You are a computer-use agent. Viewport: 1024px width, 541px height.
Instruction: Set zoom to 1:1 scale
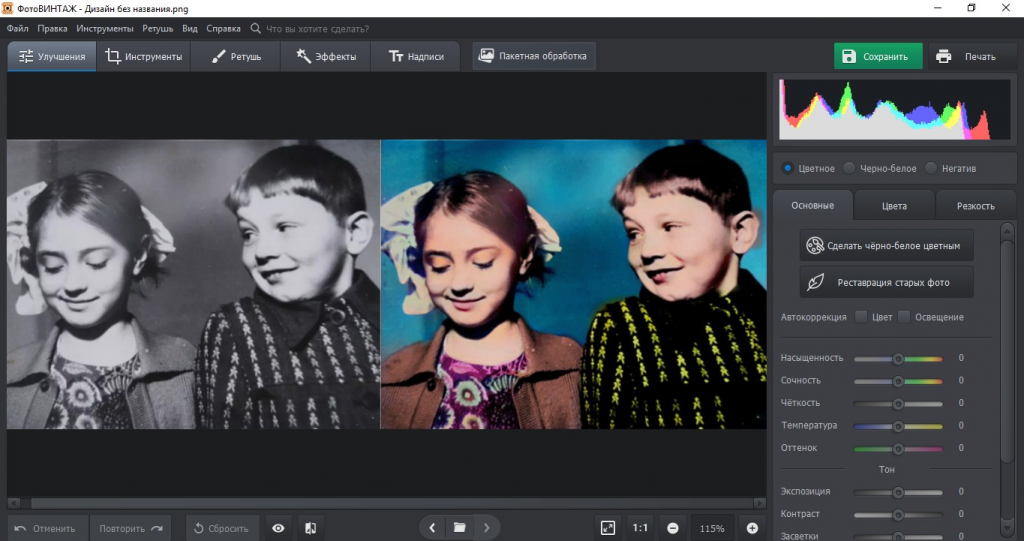coord(640,527)
